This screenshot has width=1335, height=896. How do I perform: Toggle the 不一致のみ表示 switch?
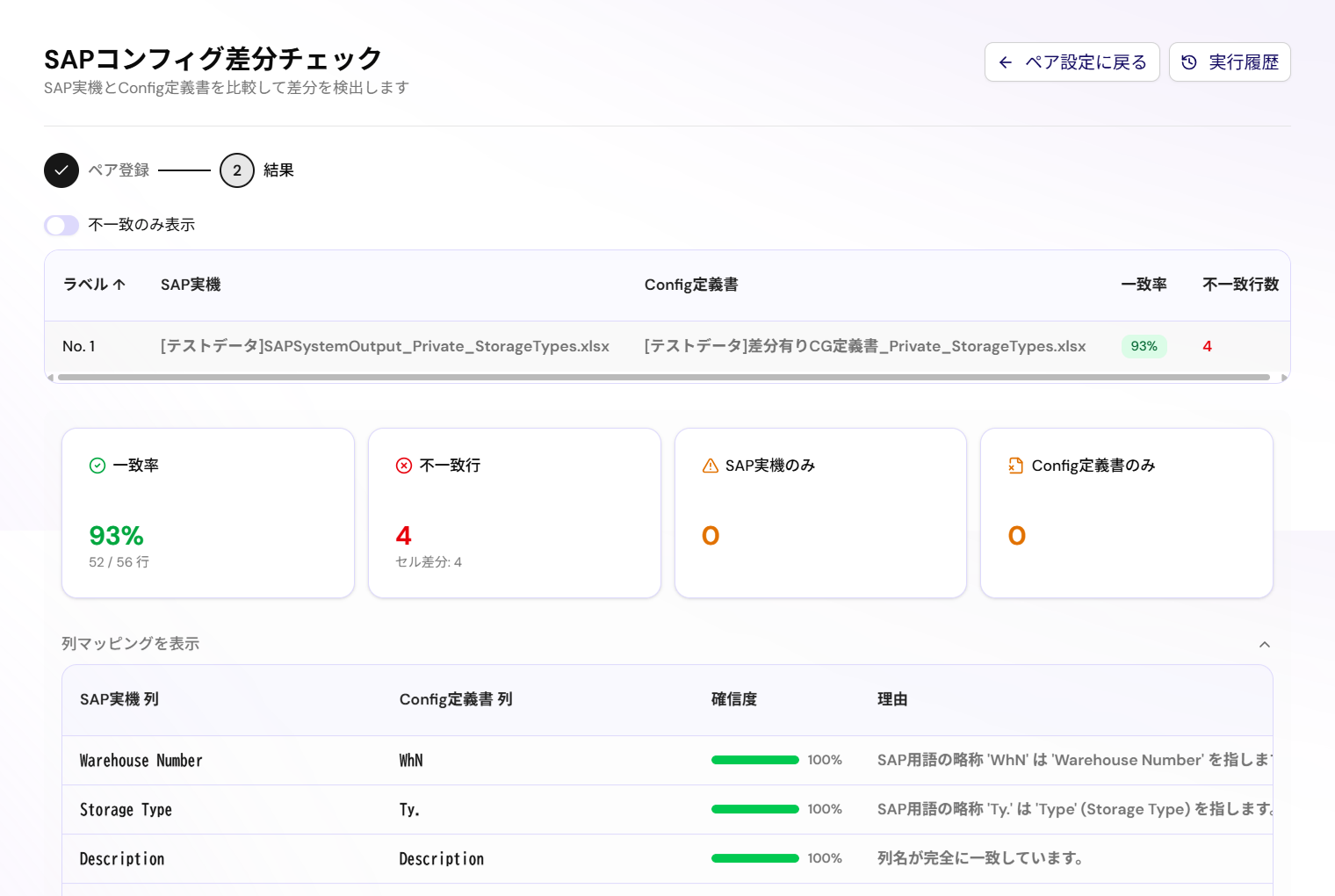(x=61, y=225)
